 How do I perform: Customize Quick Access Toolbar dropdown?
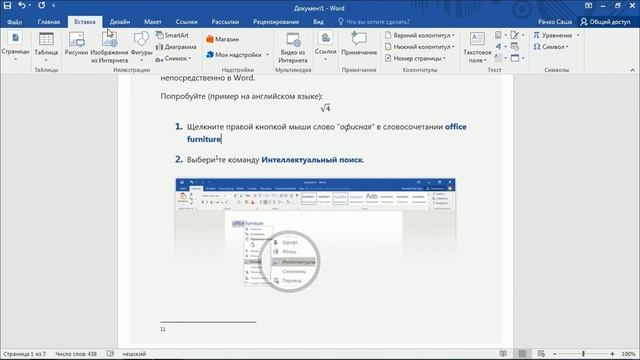tap(53, 6)
